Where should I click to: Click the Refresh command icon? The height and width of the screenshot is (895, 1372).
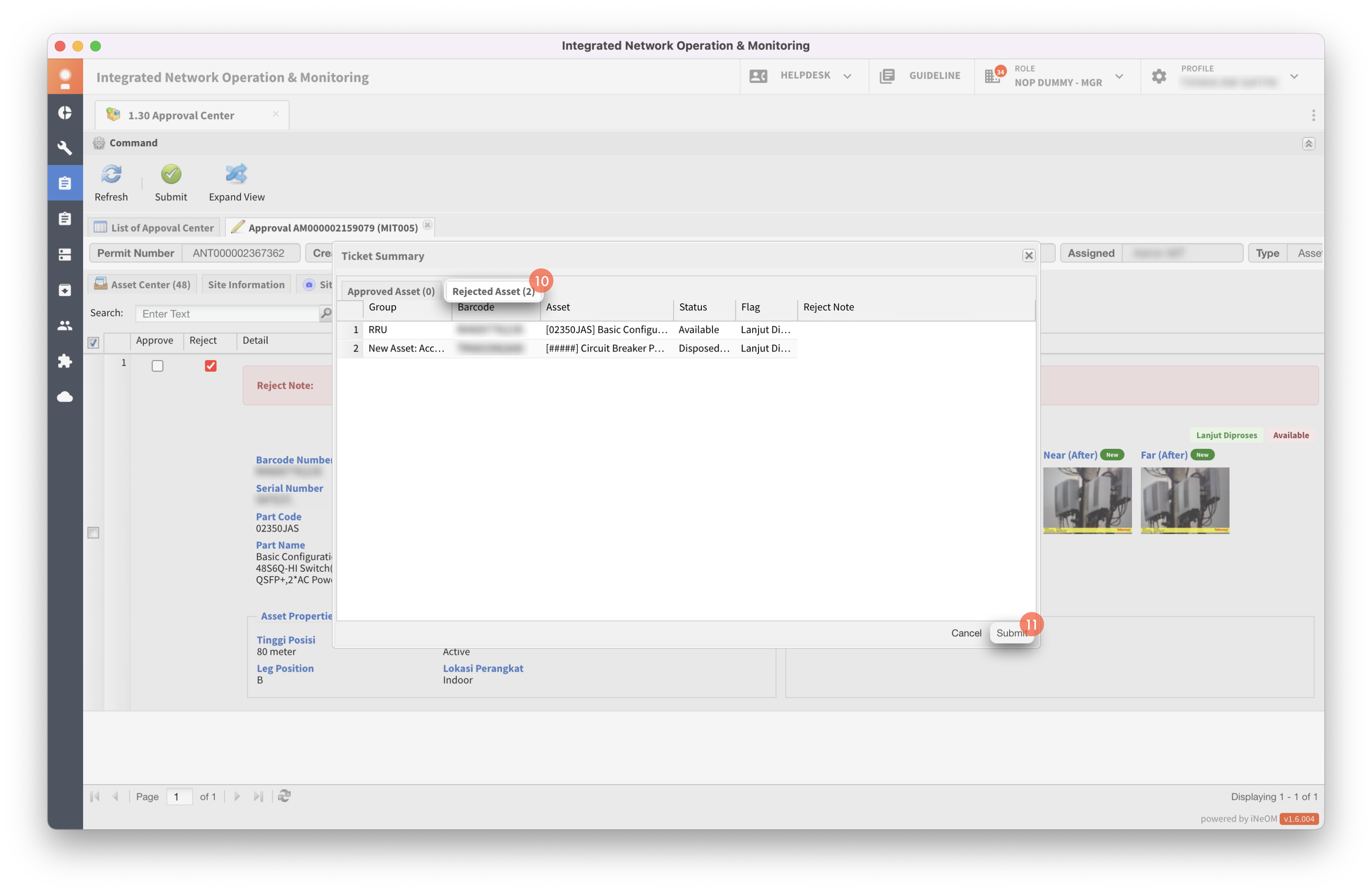(x=111, y=174)
